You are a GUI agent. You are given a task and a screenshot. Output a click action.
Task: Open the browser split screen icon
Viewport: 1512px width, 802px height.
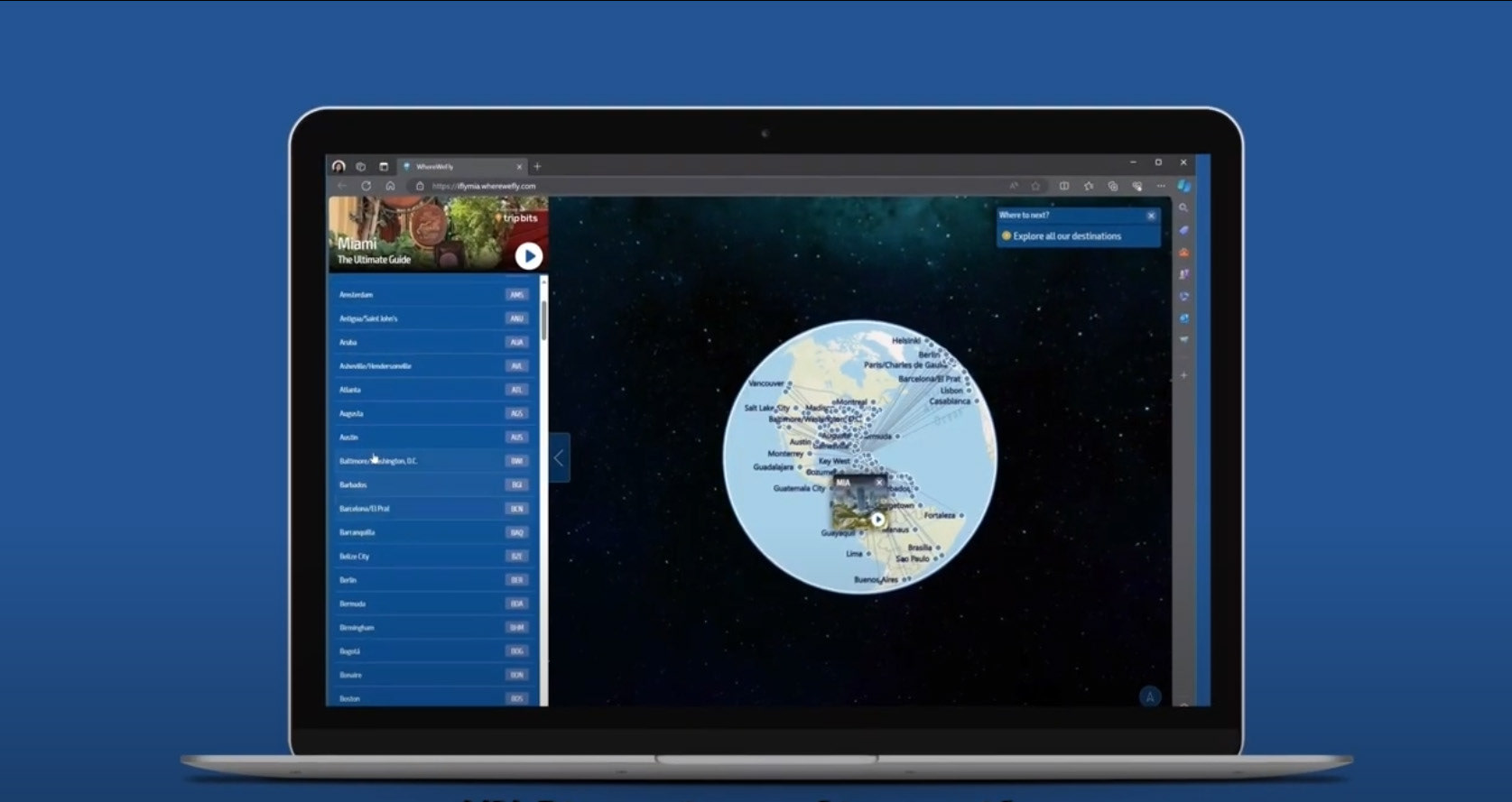point(1064,186)
